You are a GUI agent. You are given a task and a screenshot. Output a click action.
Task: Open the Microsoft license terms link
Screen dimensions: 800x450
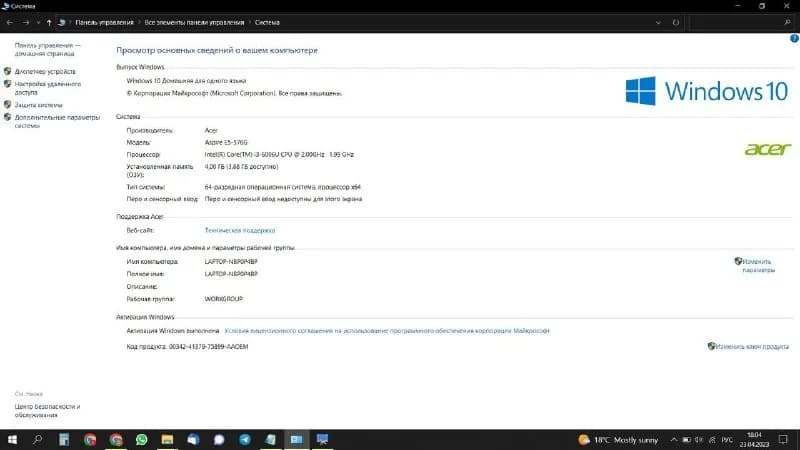(x=387, y=331)
